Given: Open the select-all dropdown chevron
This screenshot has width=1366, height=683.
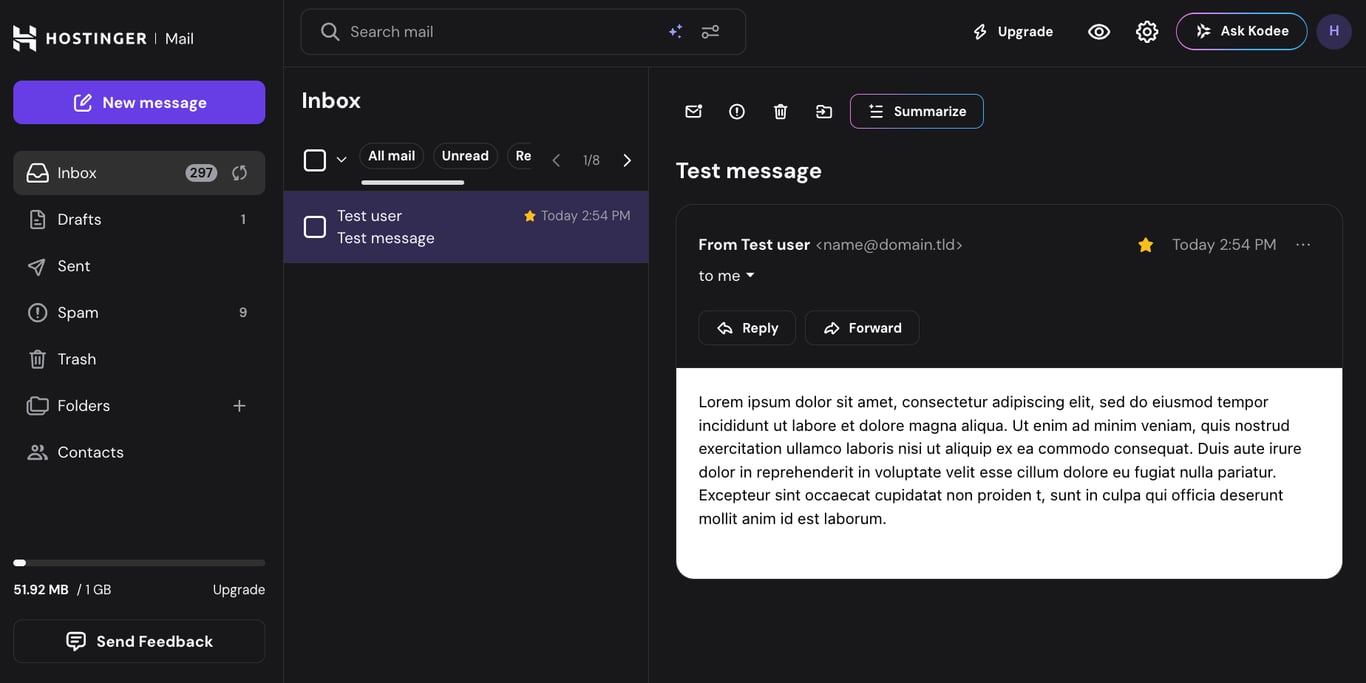Looking at the screenshot, I should click(x=341, y=159).
